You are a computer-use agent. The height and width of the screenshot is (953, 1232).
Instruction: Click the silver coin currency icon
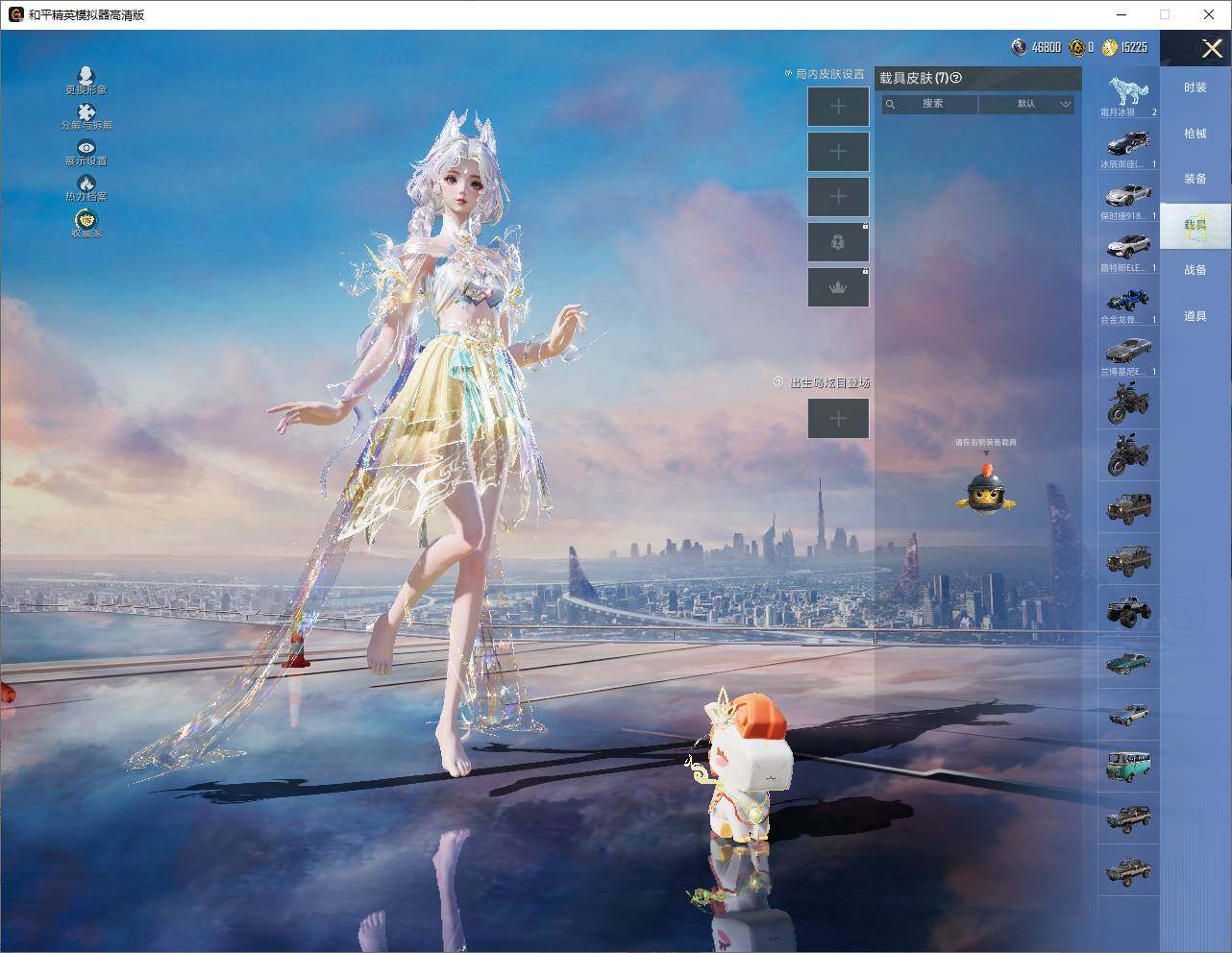pyautogui.click(x=1020, y=47)
